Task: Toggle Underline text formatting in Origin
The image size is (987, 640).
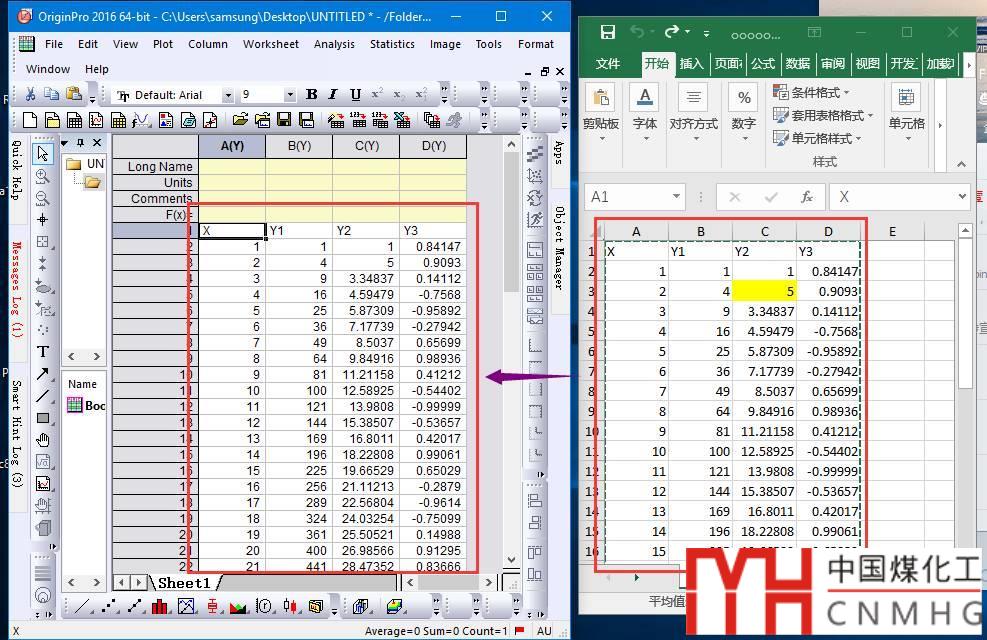Action: pyautogui.click(x=355, y=95)
